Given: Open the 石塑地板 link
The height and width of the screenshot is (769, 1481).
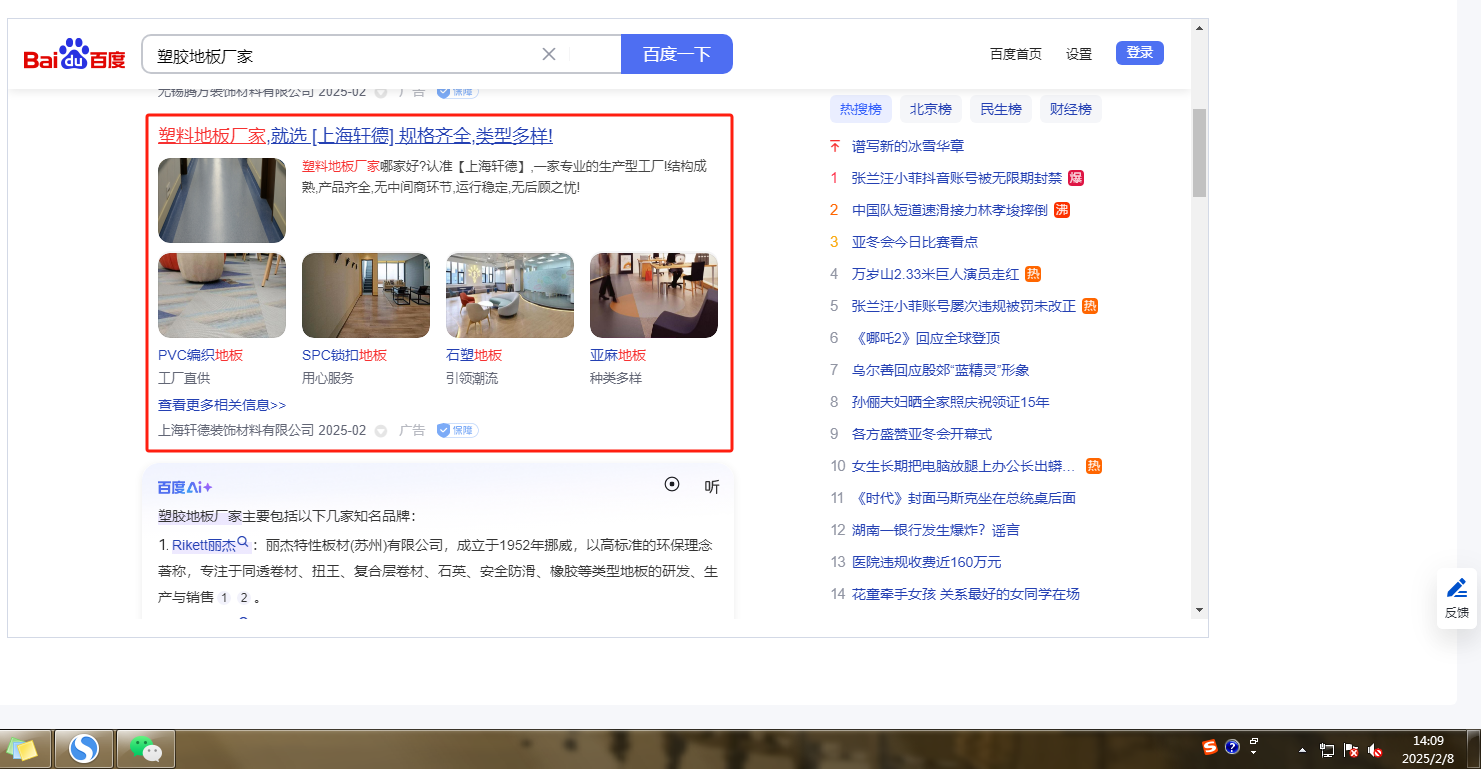Looking at the screenshot, I should click(x=474, y=355).
